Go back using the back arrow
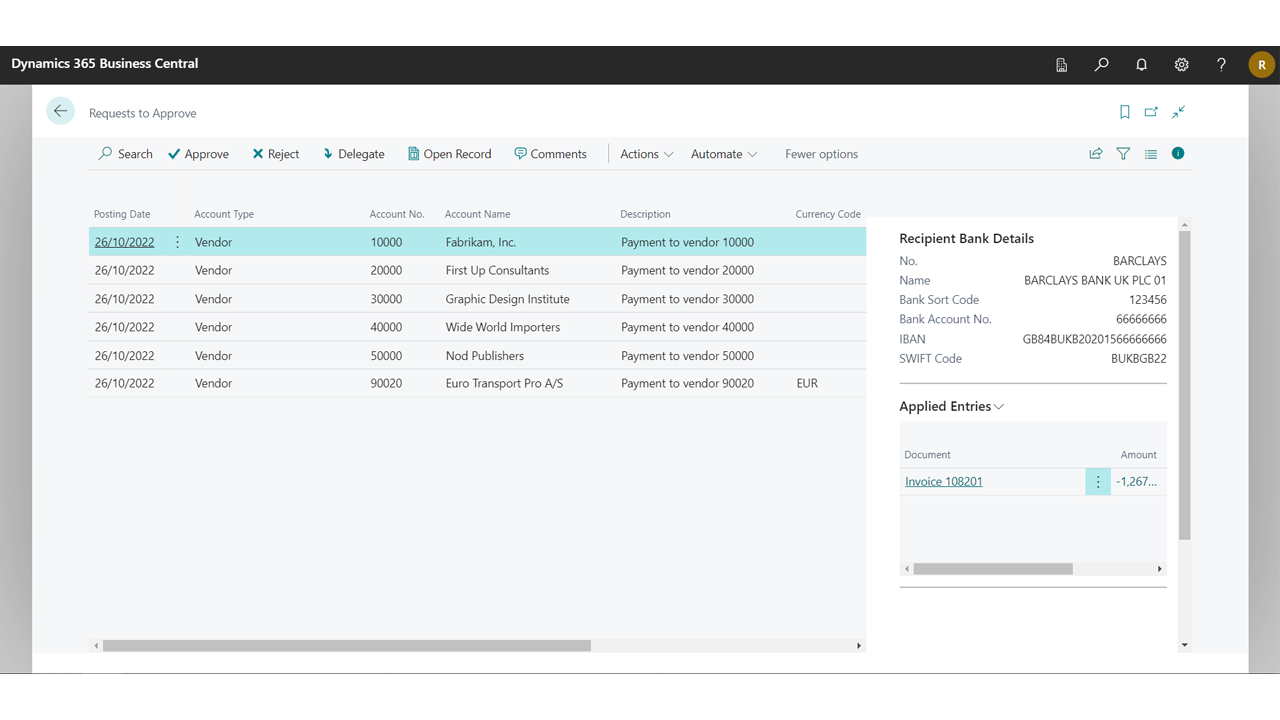This screenshot has height=720, width=1280. [61, 111]
